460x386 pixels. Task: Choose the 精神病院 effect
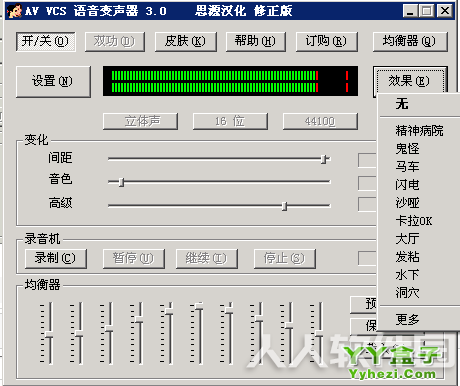pyautogui.click(x=419, y=130)
